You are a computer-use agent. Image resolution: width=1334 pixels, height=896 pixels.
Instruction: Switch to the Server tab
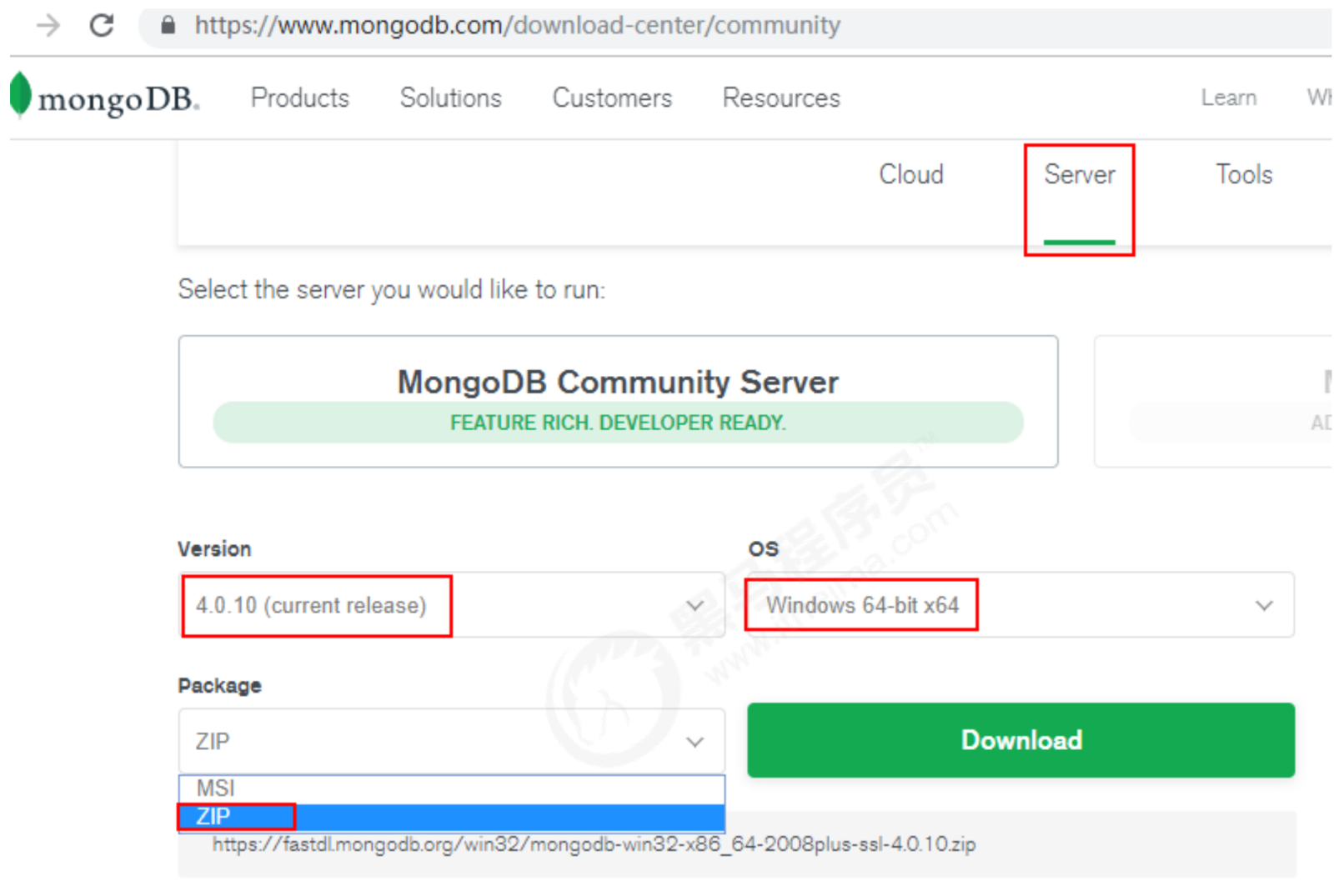(1080, 174)
